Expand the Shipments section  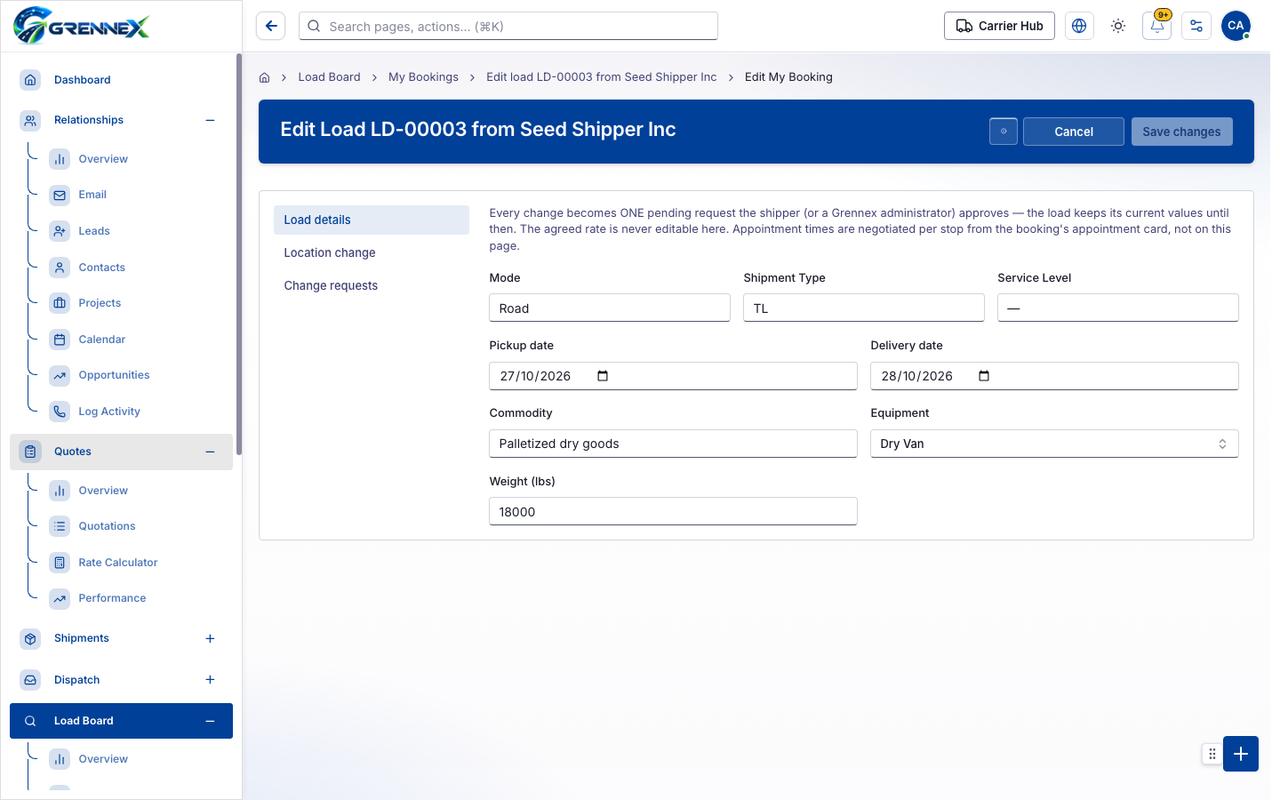point(210,638)
